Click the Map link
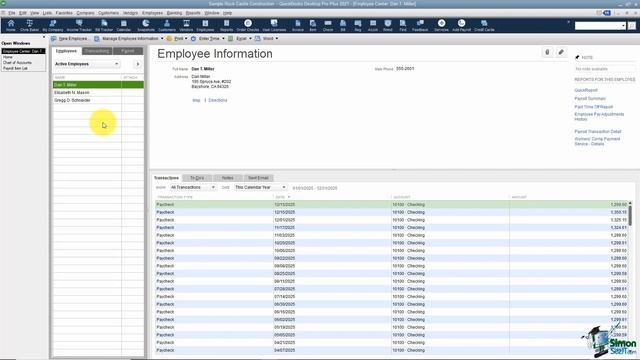Screen dimensions: 640x360 pos(196,100)
